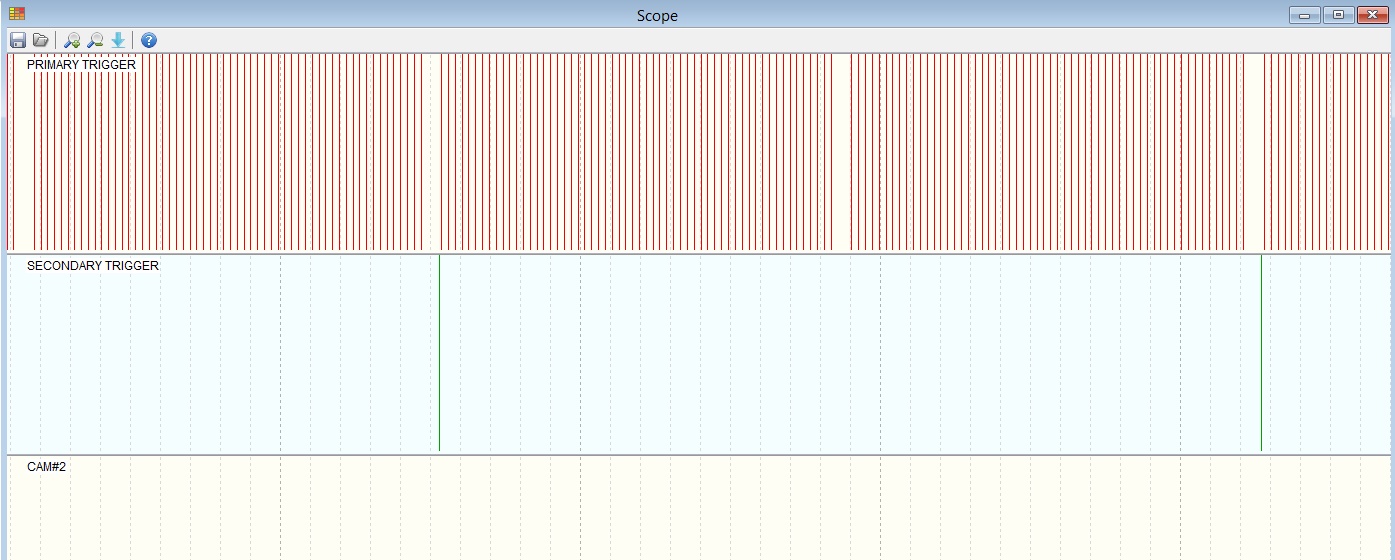Viewport: 1395px width, 560px height.
Task: Click primary trigger gap midway between green pulses
Action: (842, 150)
